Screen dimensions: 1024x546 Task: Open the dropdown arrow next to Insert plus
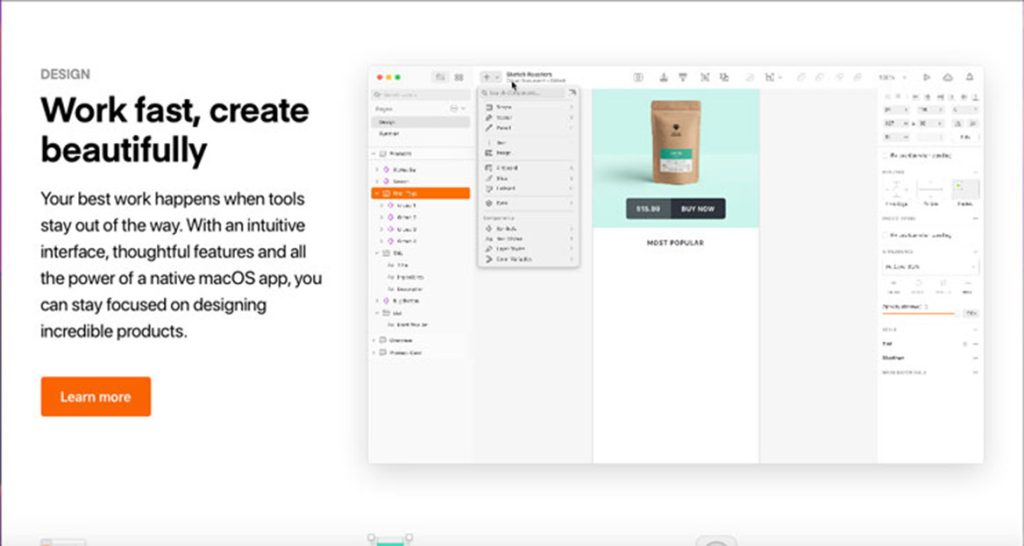497,77
